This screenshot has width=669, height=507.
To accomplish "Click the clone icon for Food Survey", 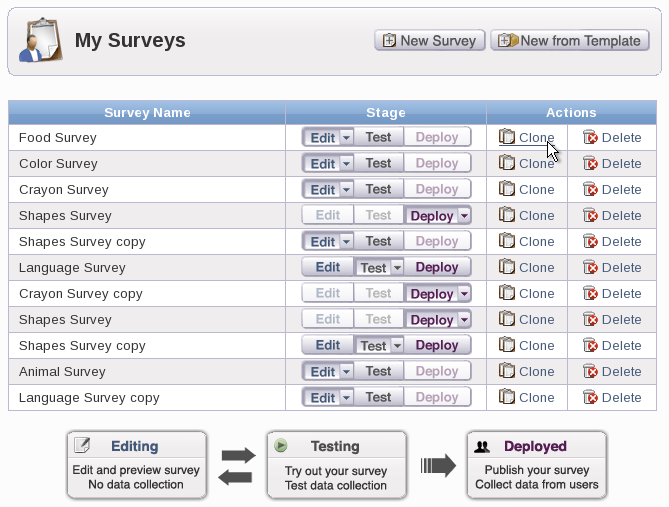I will pos(507,137).
